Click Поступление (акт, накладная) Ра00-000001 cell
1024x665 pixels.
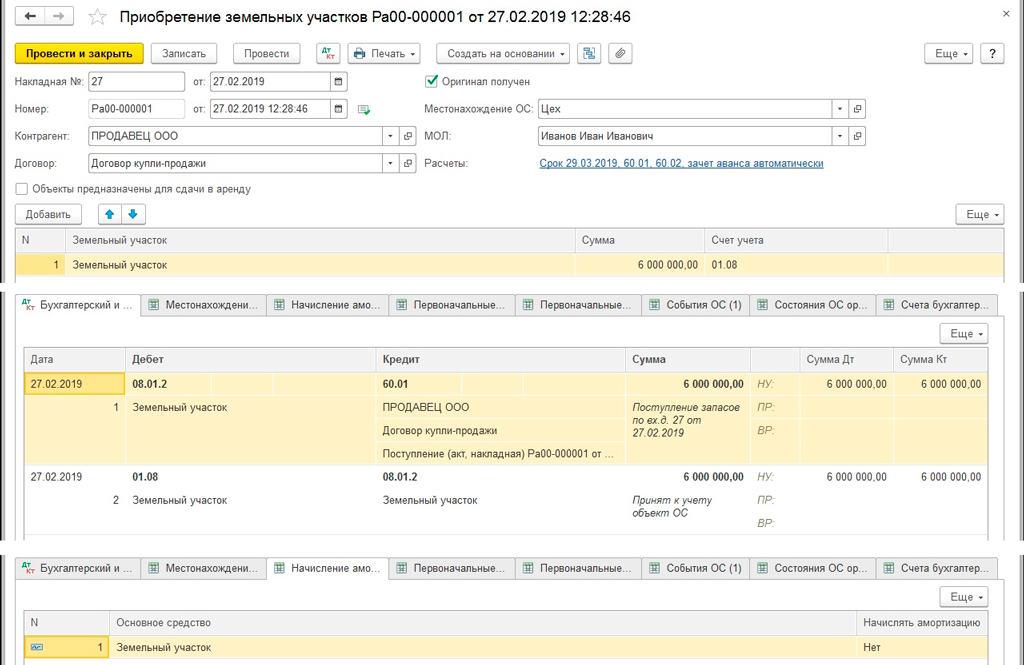[x=500, y=453]
